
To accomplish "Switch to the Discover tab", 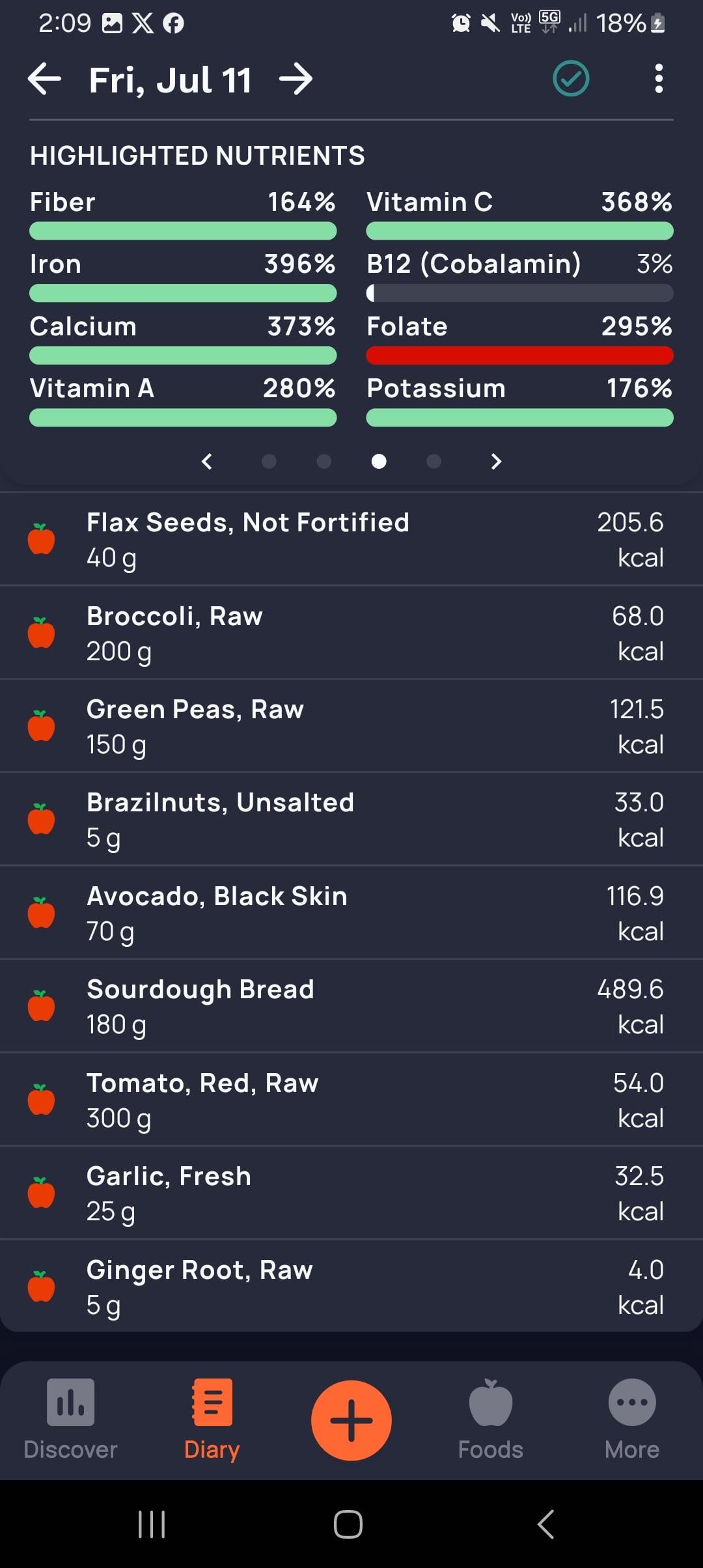I will [x=70, y=1420].
